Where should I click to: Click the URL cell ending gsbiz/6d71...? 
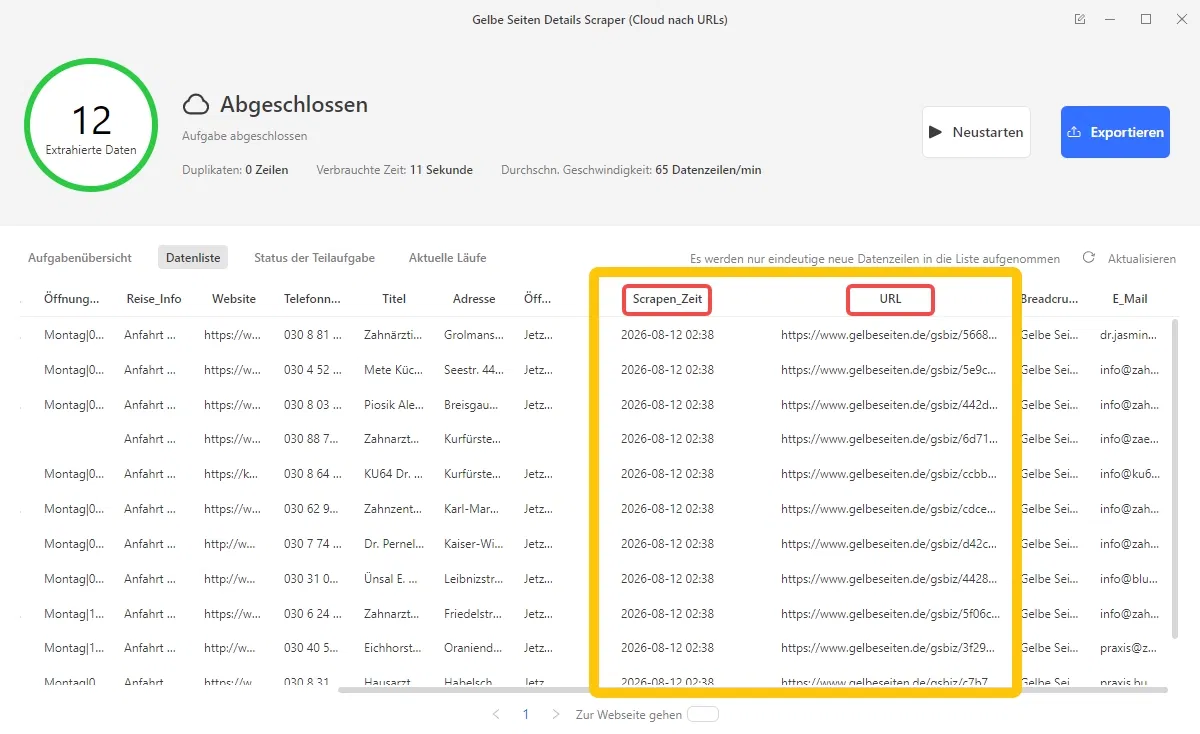[x=889, y=439]
